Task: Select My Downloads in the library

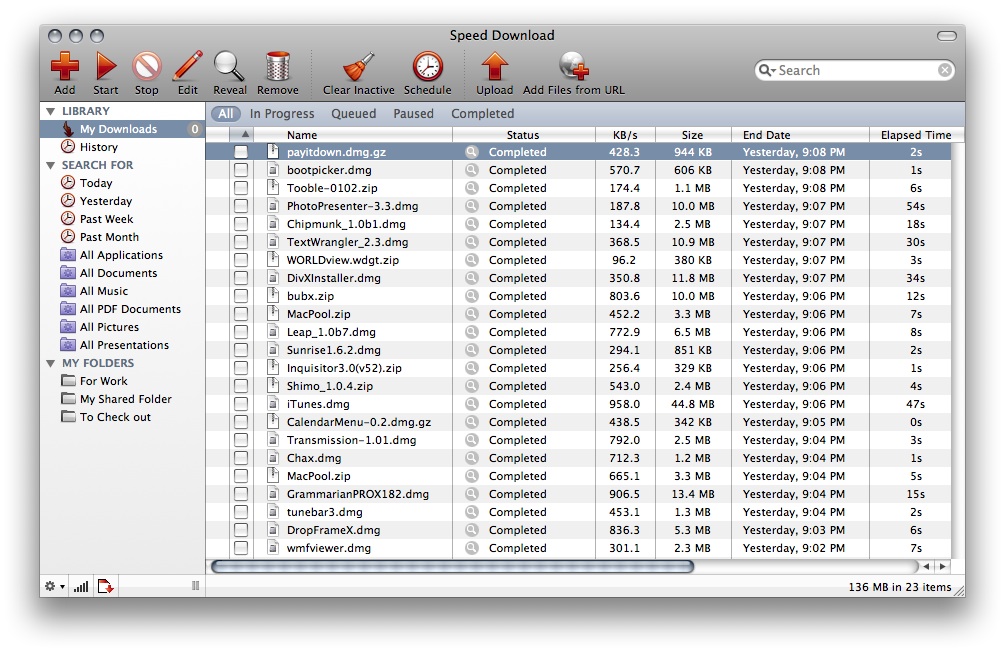Action: [x=122, y=129]
